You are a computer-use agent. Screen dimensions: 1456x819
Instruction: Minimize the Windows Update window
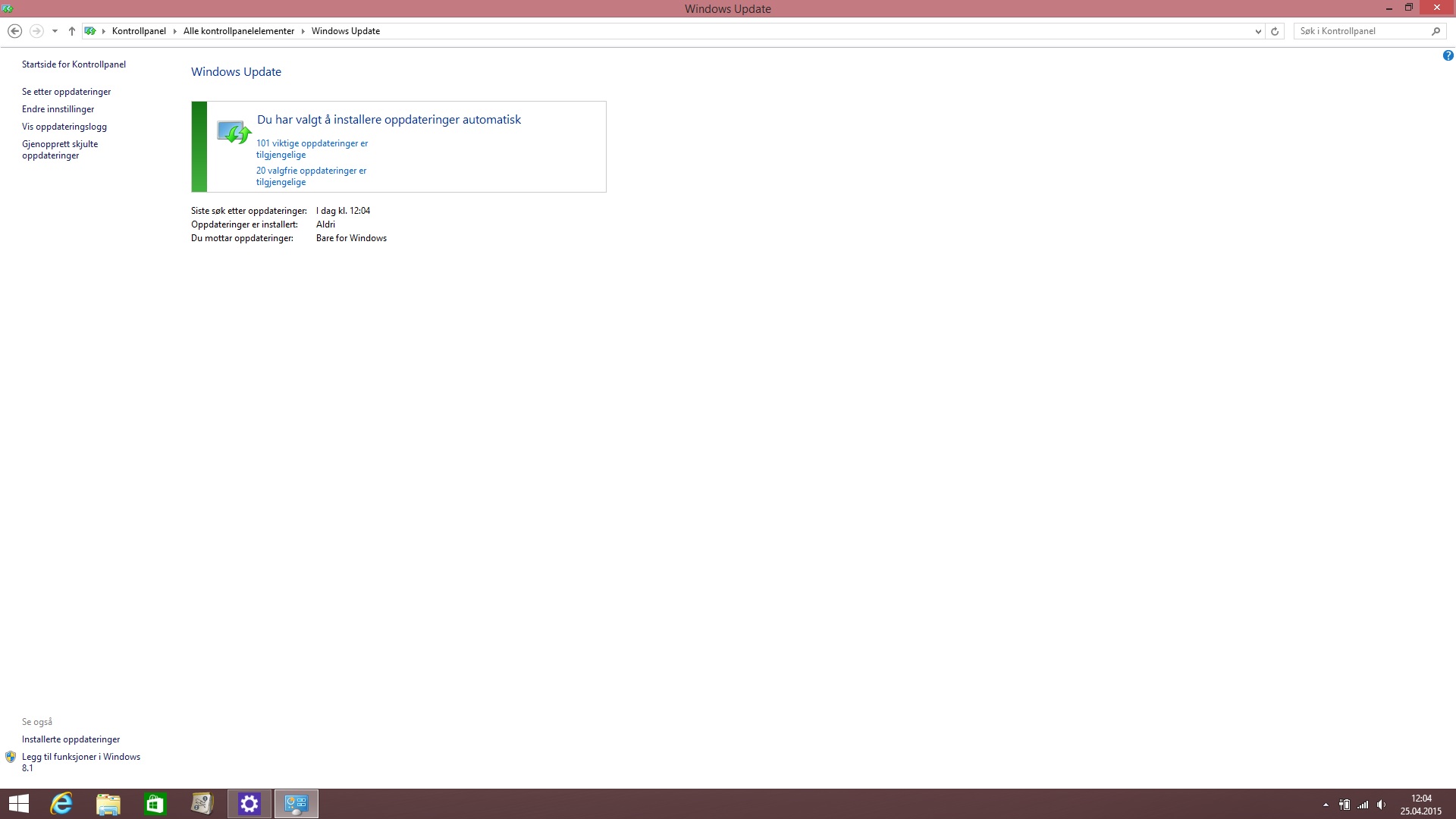point(1389,8)
